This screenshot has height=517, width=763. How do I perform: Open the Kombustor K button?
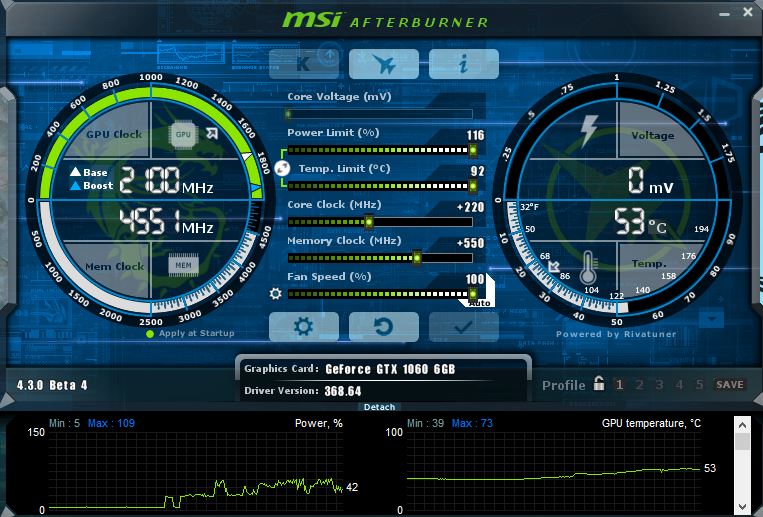pos(304,64)
